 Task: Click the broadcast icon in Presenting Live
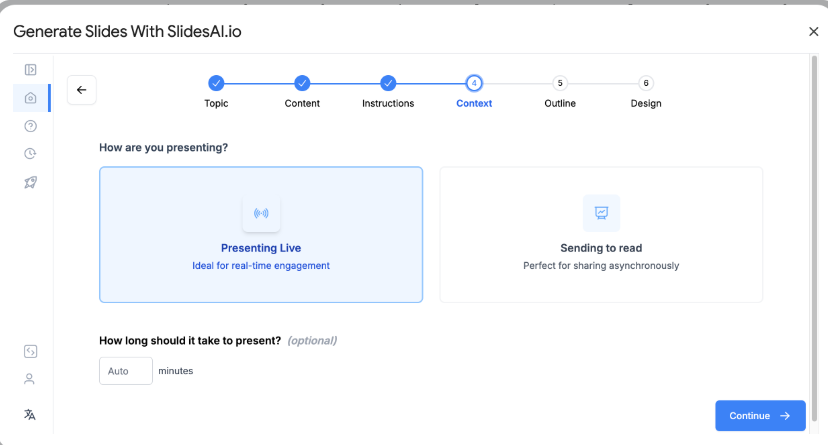click(261, 213)
